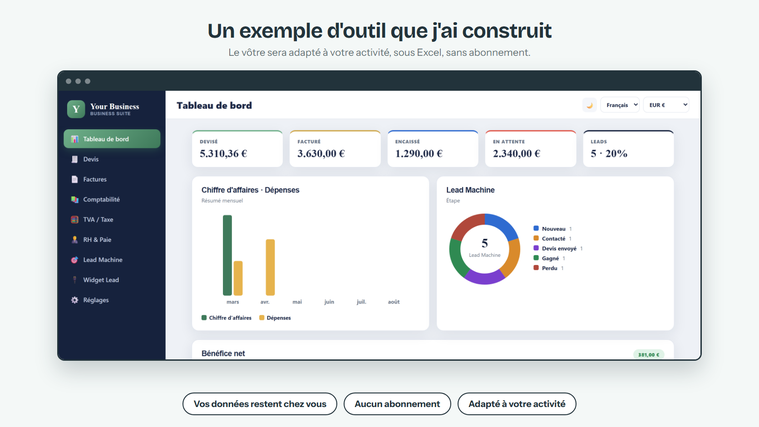Click the green Y business logo
Screen dimensions: 759x427
(76, 109)
